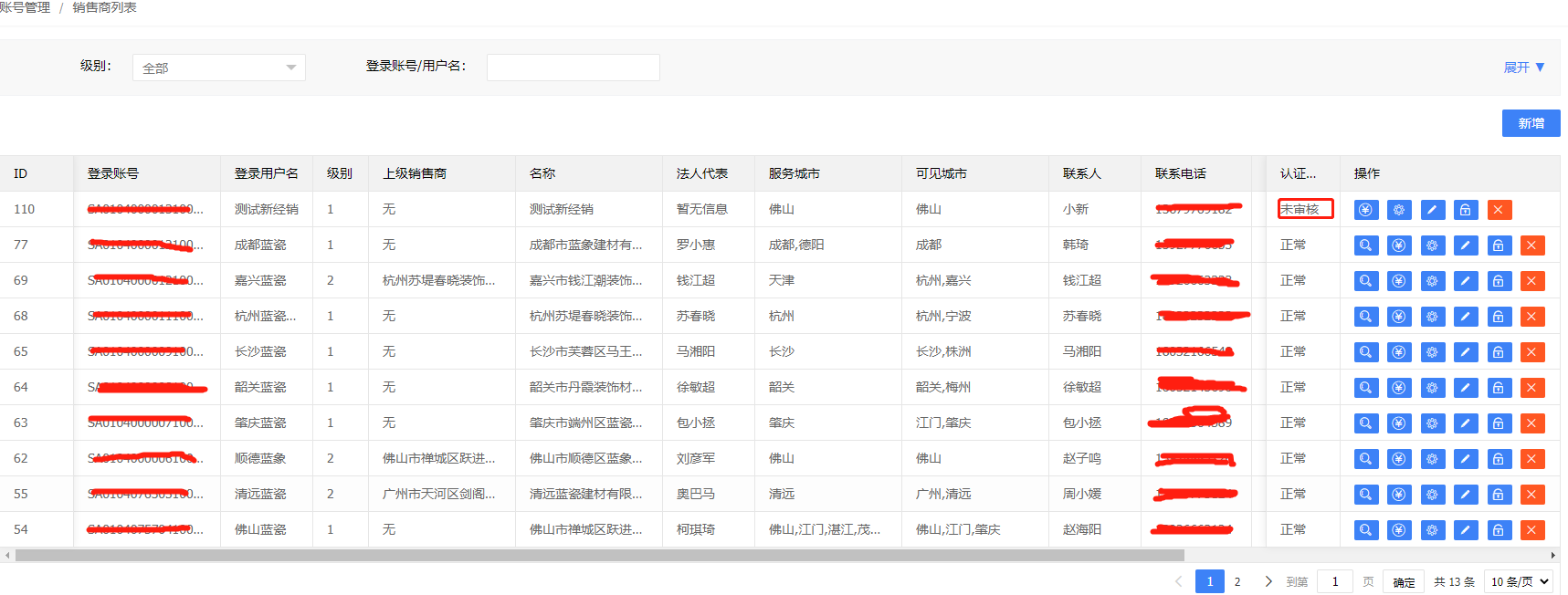Expand filters with the 展开 link
This screenshot has width=1568, height=595.
[x=1523, y=68]
